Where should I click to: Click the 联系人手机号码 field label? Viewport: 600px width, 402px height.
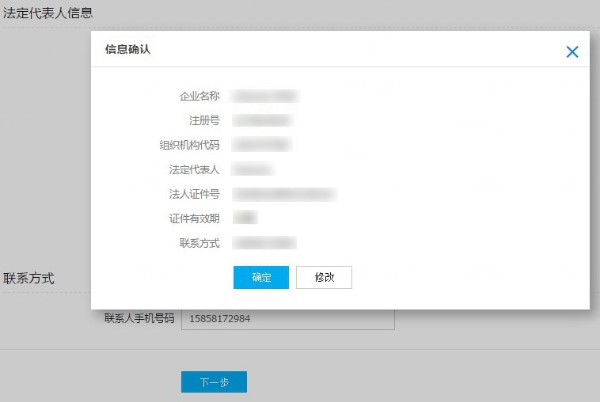pyautogui.click(x=139, y=319)
